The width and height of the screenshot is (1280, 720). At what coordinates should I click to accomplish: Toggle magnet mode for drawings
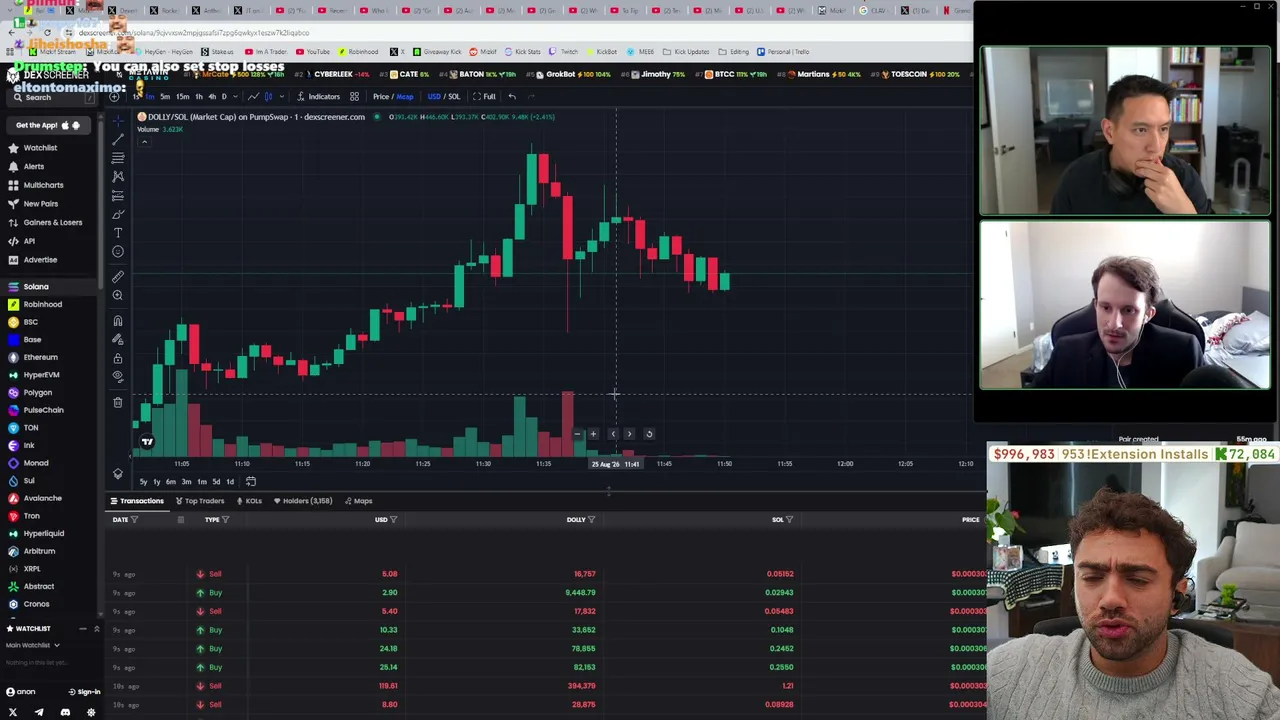118,321
